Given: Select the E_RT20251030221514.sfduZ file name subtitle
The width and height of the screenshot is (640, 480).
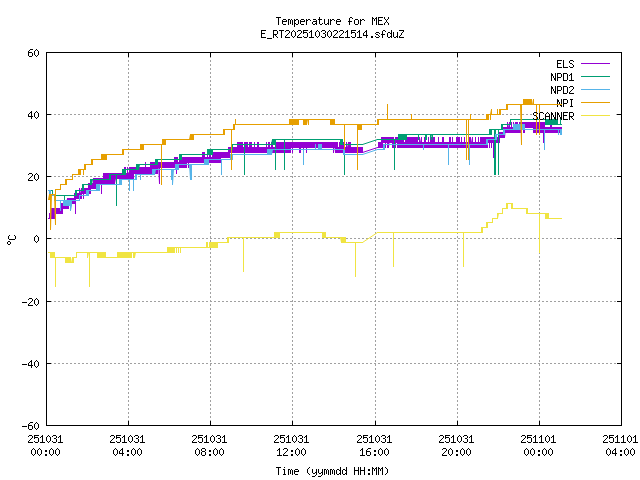Looking at the screenshot, I should pyautogui.click(x=332, y=34).
